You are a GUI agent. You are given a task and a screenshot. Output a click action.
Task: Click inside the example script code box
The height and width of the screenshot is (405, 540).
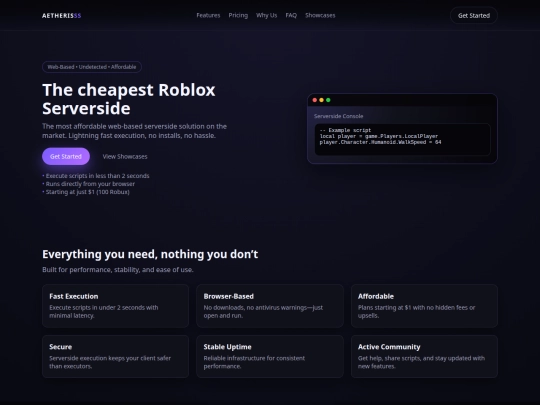click(x=402, y=139)
